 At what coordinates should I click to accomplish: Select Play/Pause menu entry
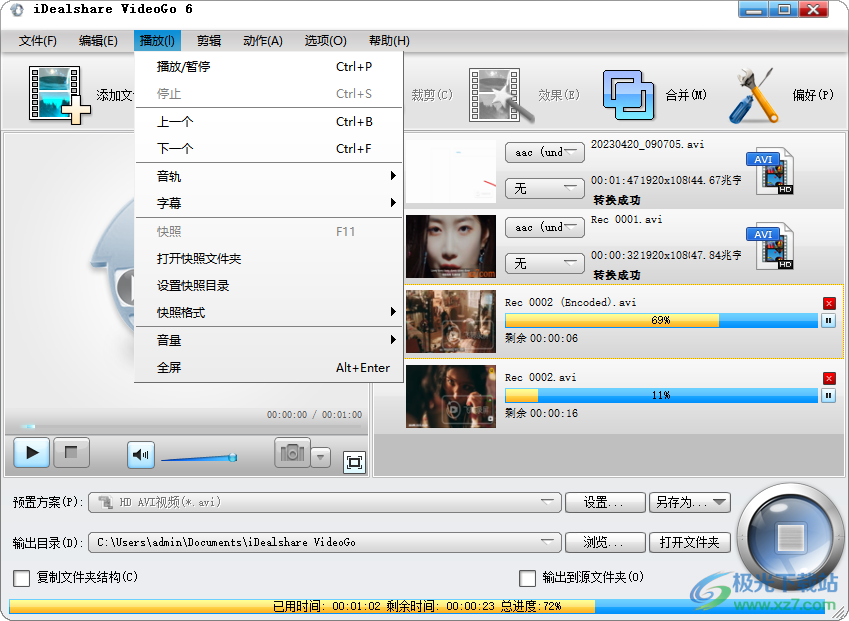(269, 67)
